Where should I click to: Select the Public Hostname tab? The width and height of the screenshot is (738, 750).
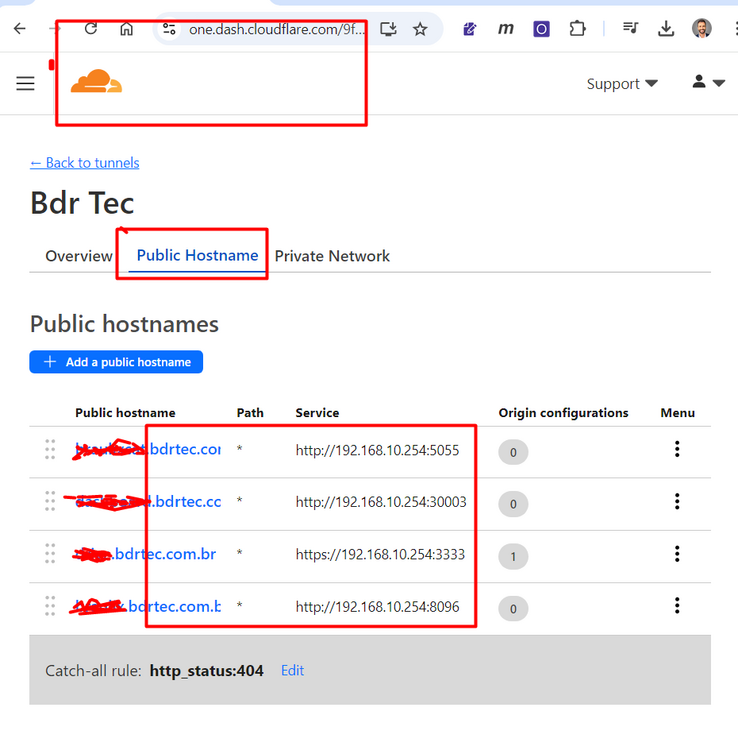(197, 255)
